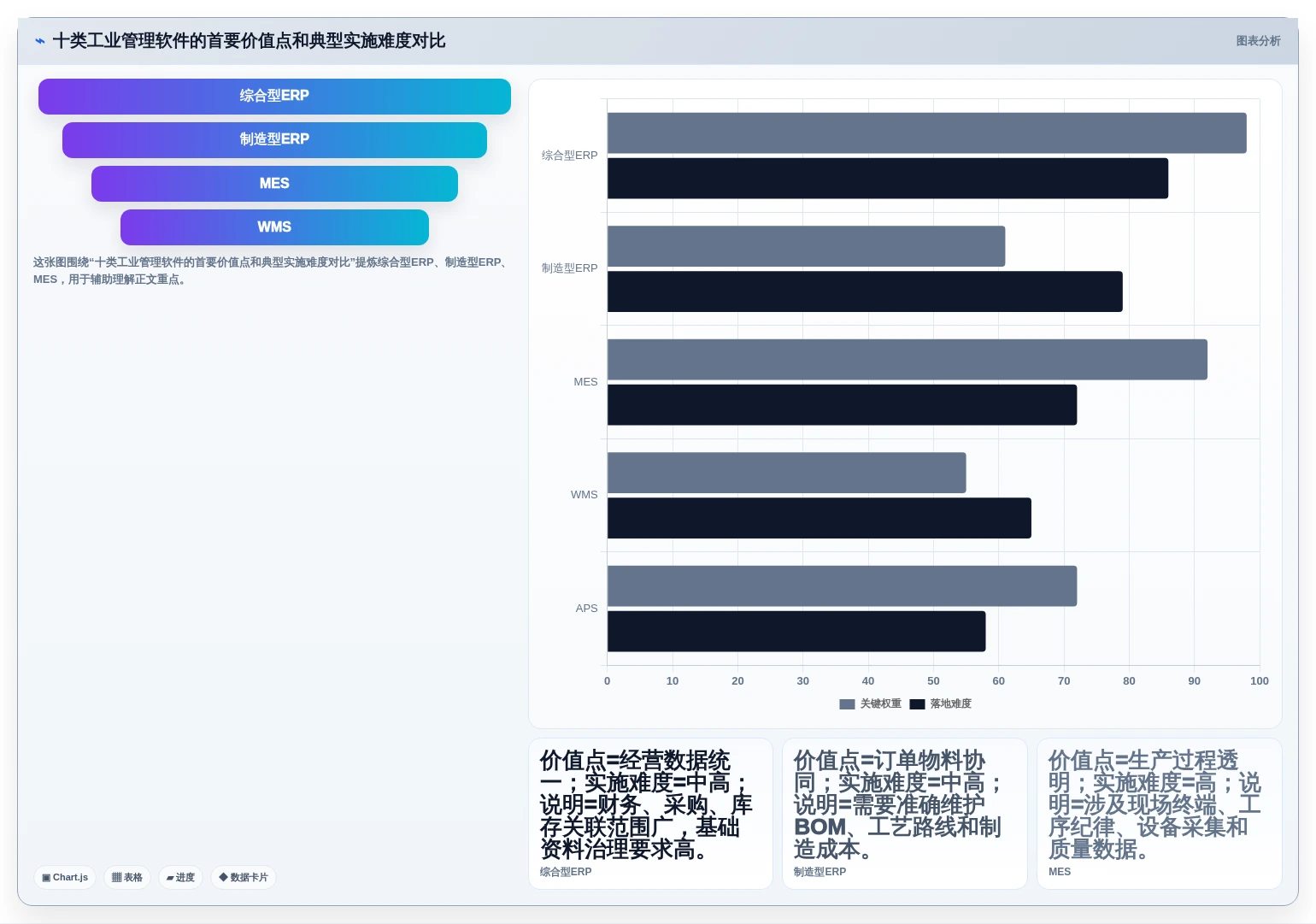
Task: Select the 制造型ERP funnel bar
Action: pos(274,139)
